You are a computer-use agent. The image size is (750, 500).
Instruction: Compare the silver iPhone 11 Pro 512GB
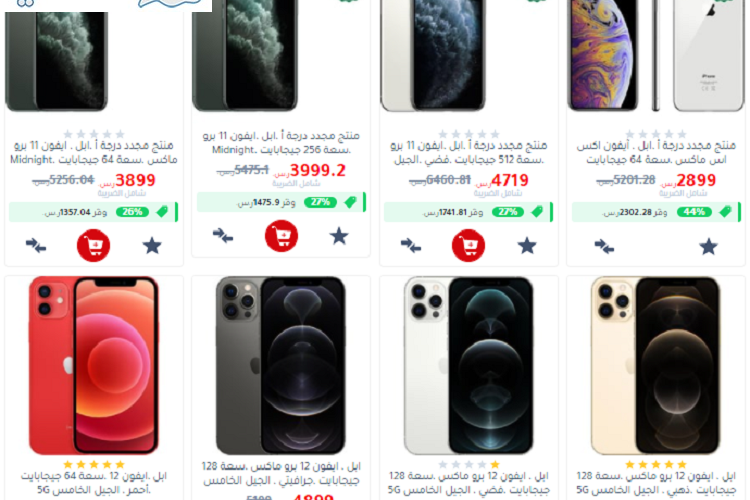(411, 245)
